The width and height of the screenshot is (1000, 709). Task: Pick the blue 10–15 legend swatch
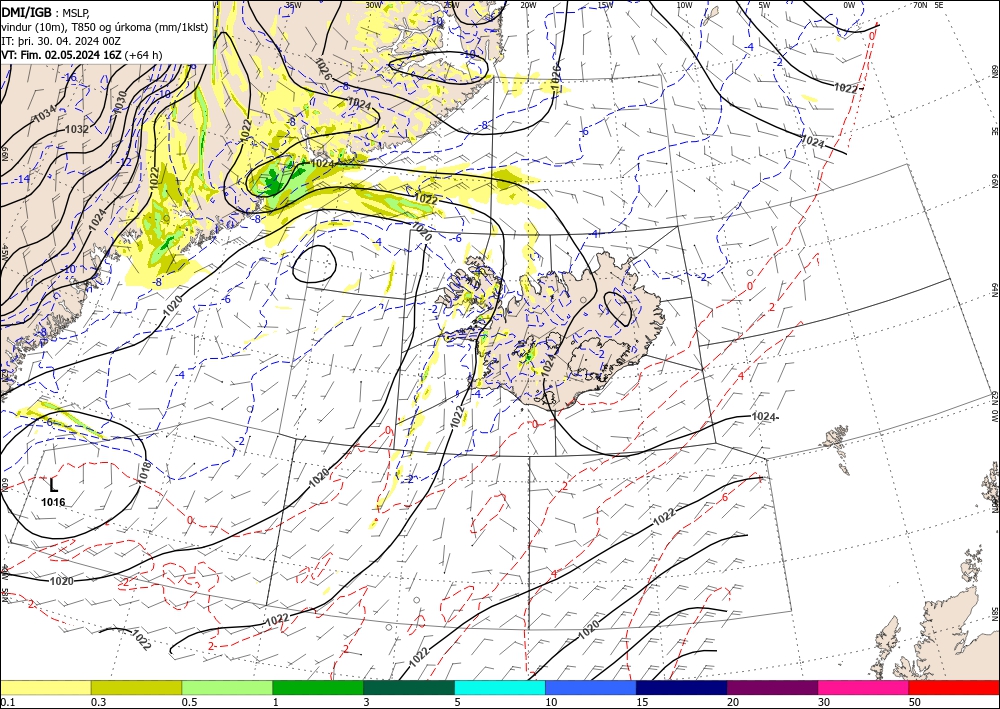point(591,687)
